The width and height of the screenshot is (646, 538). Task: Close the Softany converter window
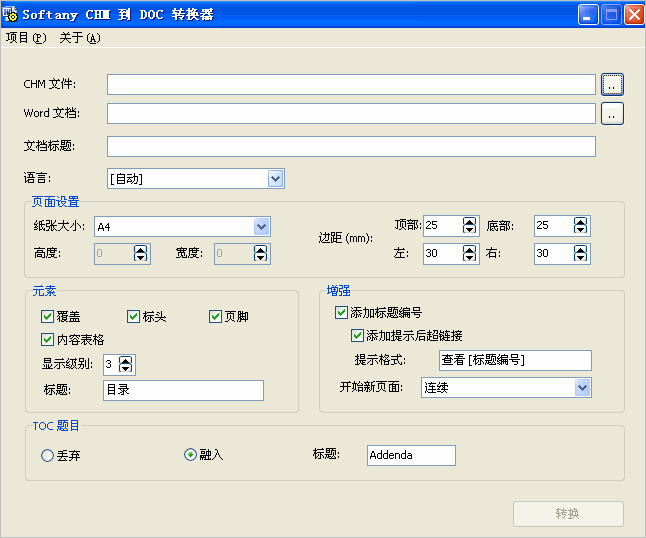(634, 15)
